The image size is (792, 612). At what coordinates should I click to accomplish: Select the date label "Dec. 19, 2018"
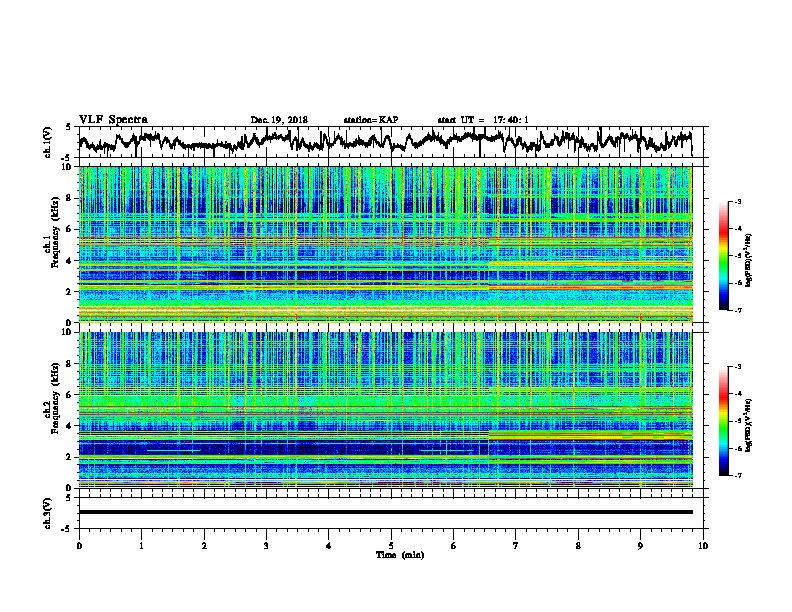tap(279, 120)
